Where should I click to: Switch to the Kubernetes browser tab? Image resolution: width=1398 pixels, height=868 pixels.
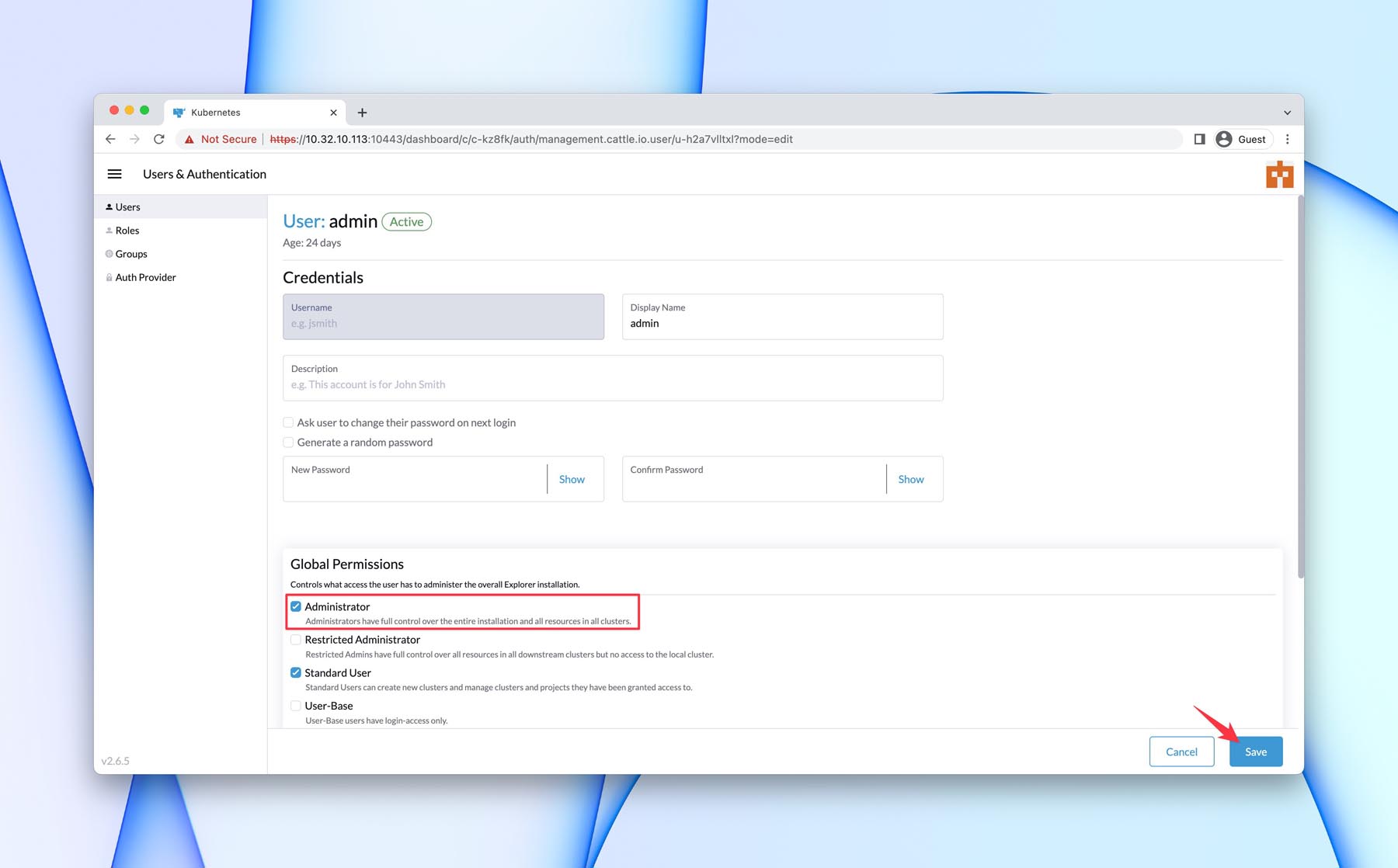[x=255, y=113]
